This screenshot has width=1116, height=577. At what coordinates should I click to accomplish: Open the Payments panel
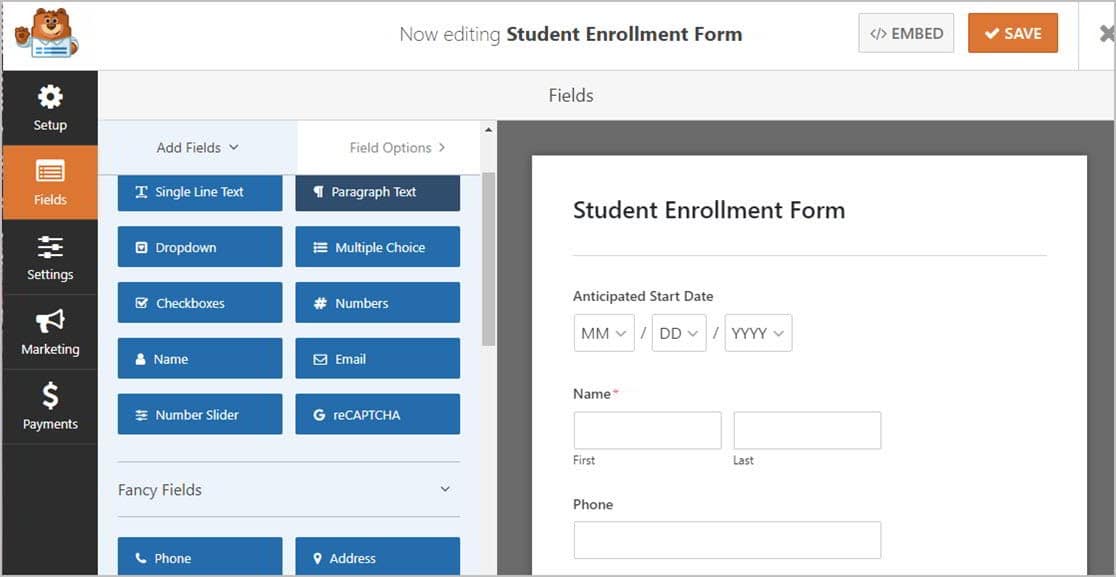pos(50,406)
